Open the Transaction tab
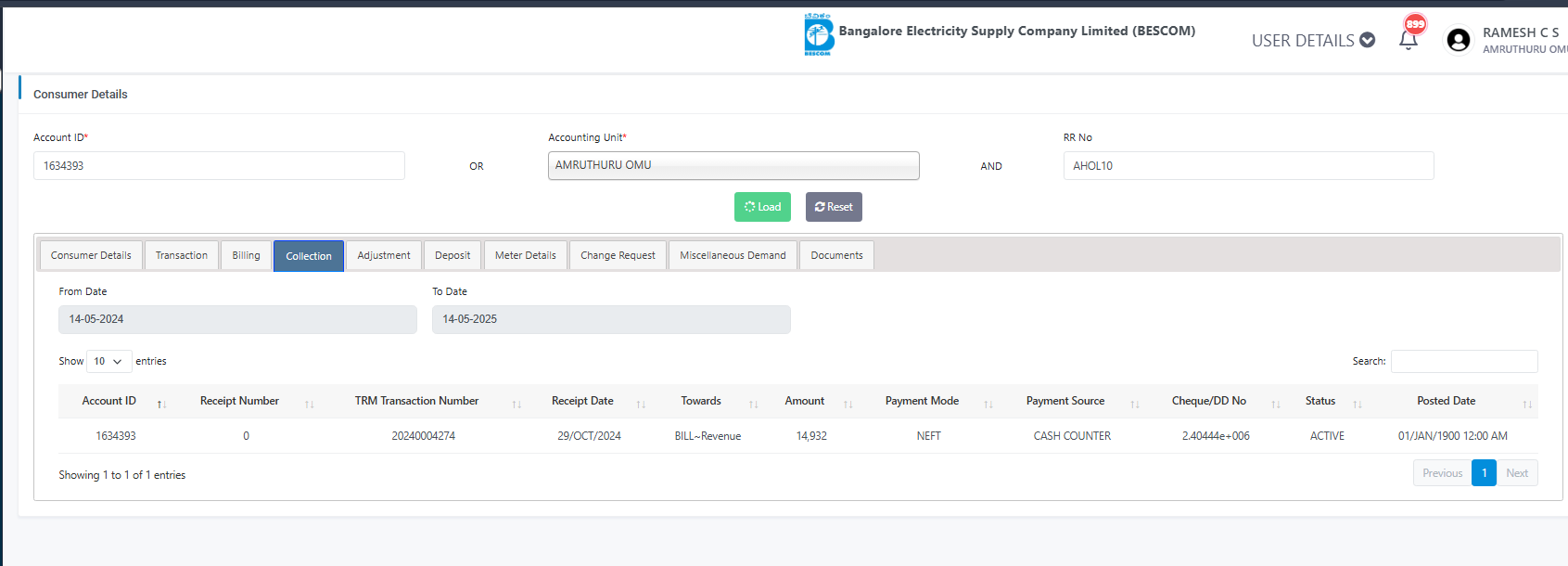 182,255
